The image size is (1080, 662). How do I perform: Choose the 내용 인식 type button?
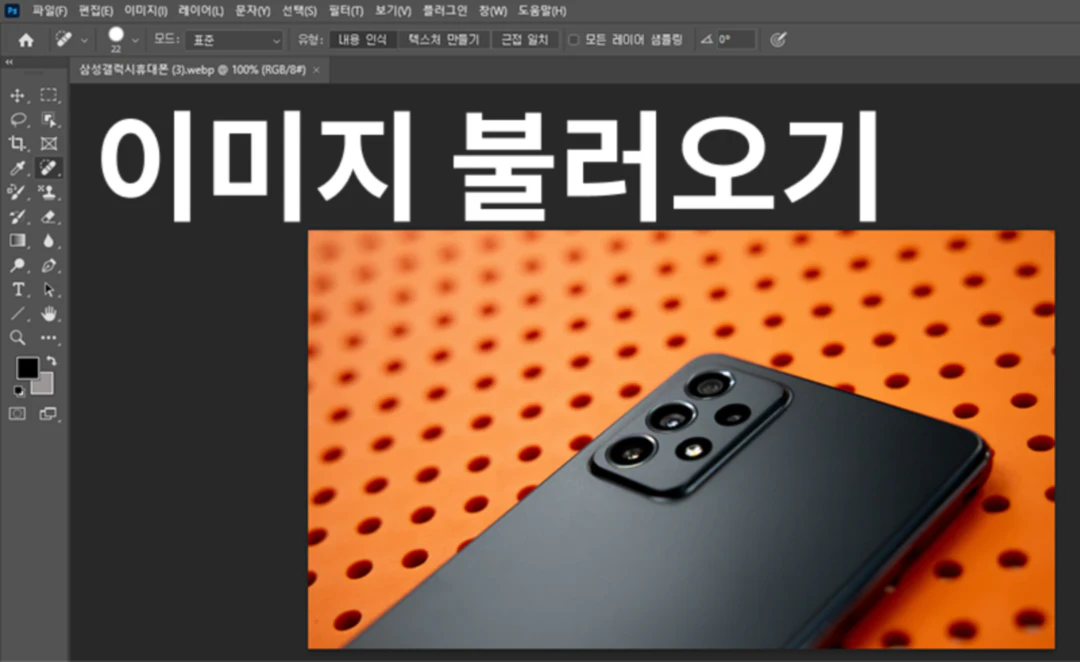point(362,40)
